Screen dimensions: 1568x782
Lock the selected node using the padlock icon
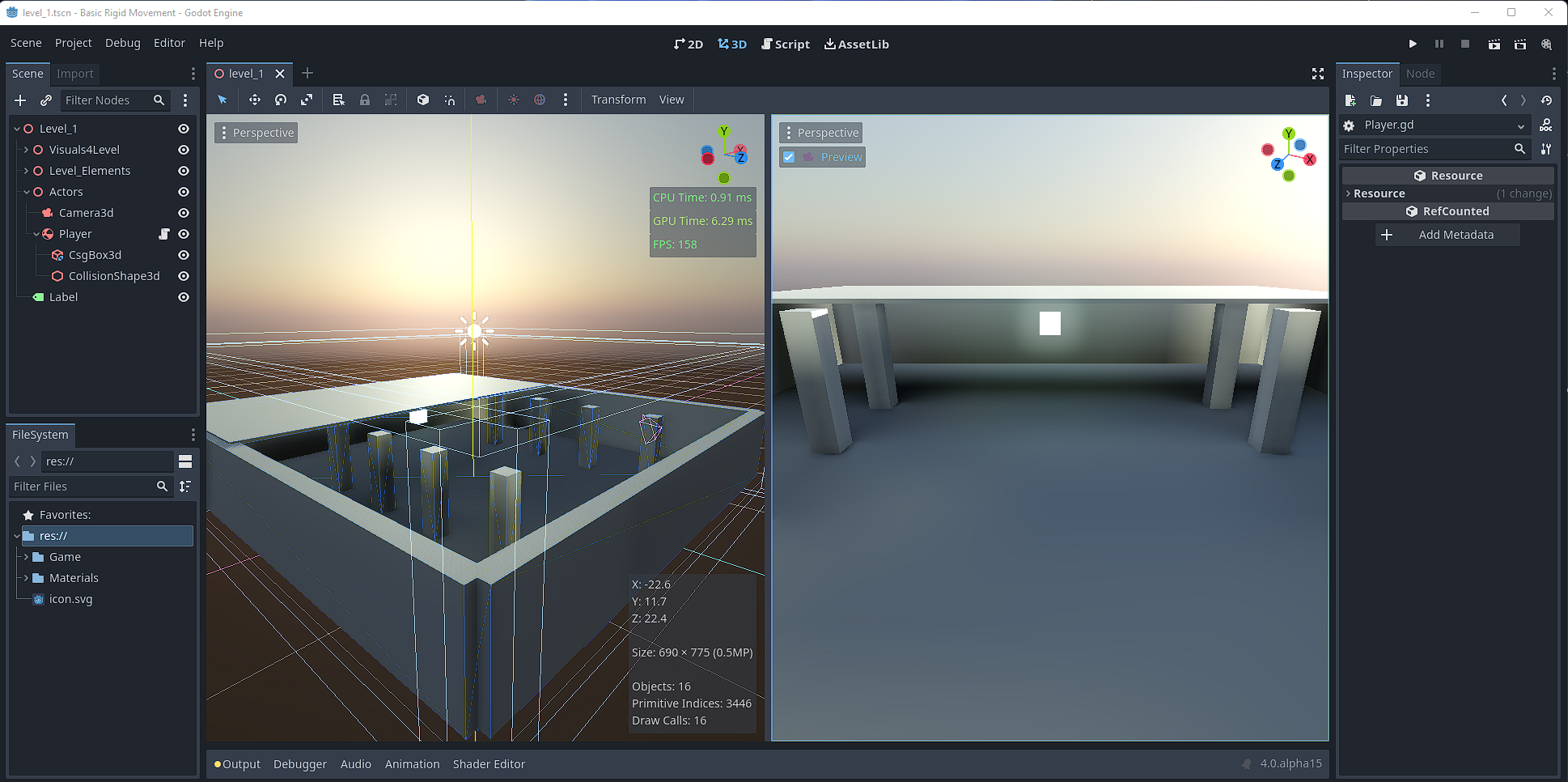[x=365, y=100]
